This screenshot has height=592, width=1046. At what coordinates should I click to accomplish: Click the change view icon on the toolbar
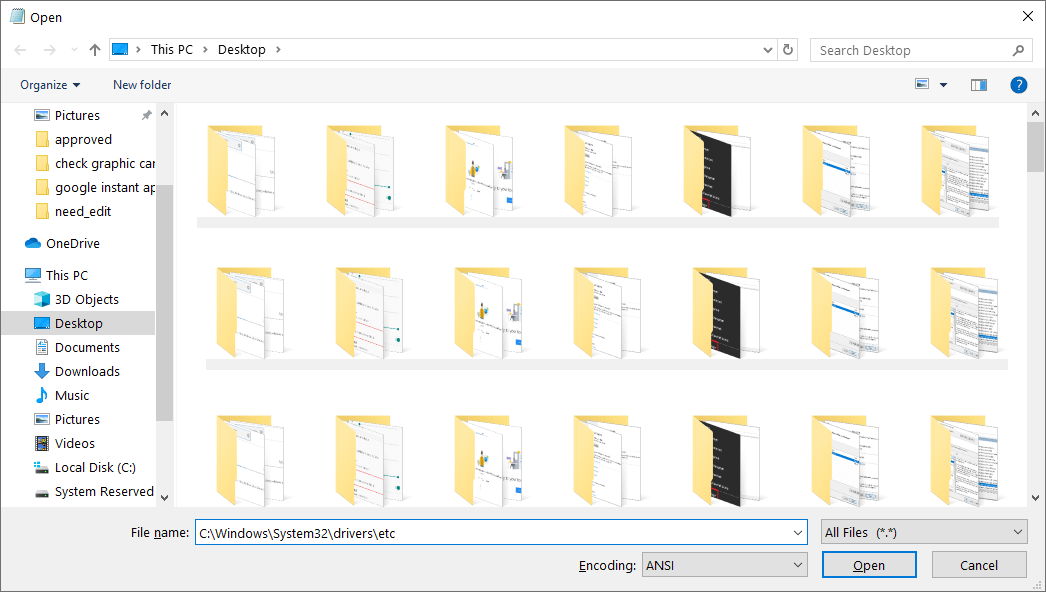coord(922,84)
